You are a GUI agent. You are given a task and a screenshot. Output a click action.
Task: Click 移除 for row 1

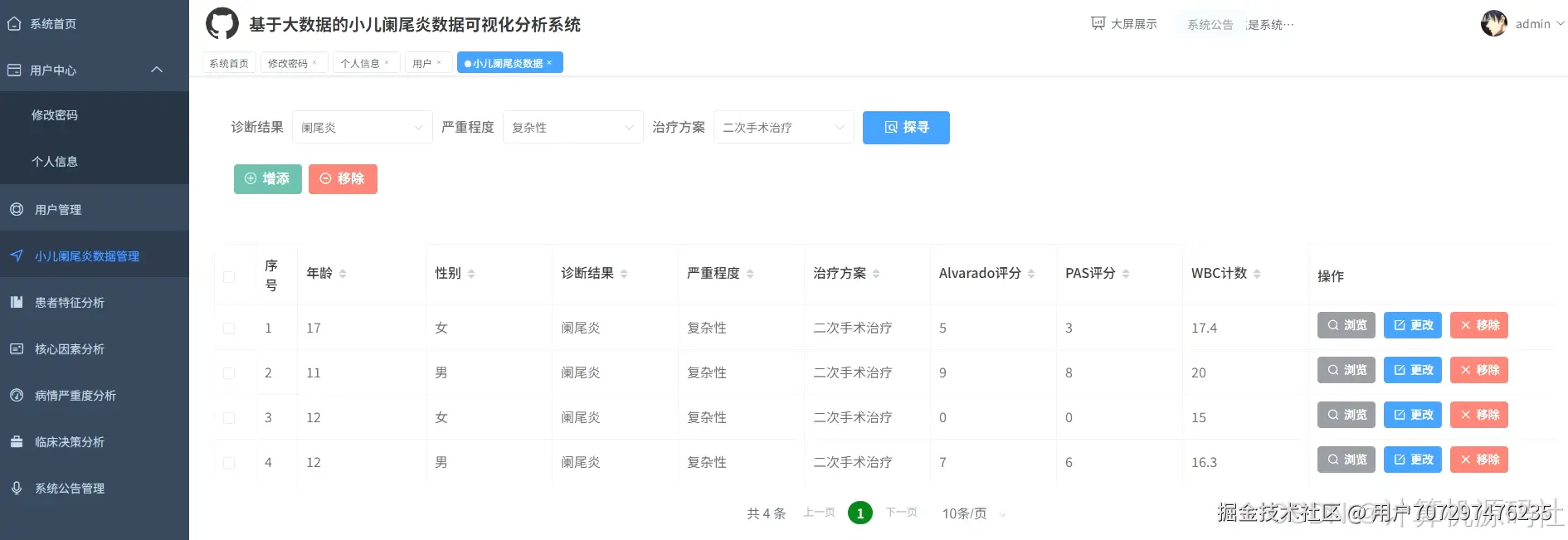[1479, 325]
